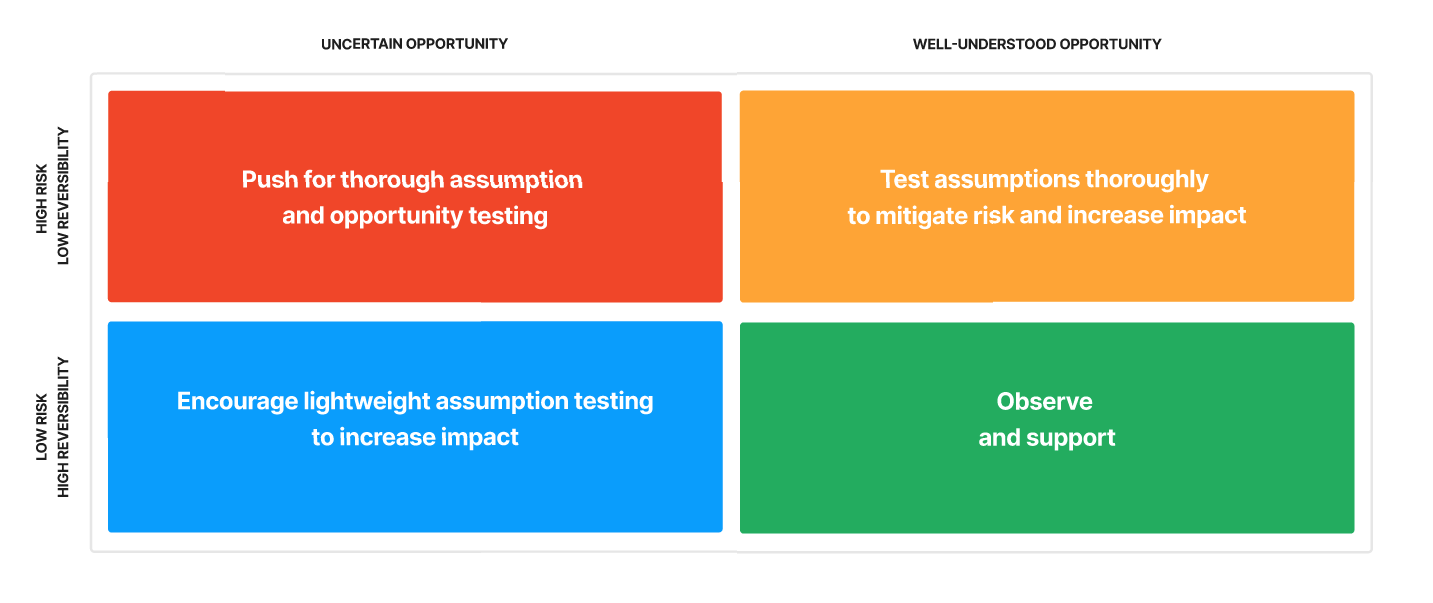Select the HIGH REVERSIBILITY row label
This screenshot has width=1433, height=603.
64,427
